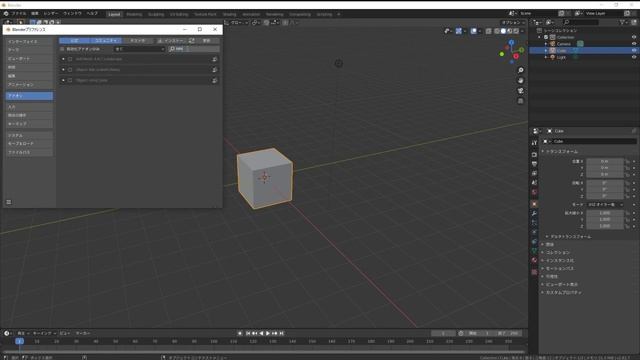Screen dimensions: 640x360
Task: Expand the Camera item in outliner
Action: point(546,44)
